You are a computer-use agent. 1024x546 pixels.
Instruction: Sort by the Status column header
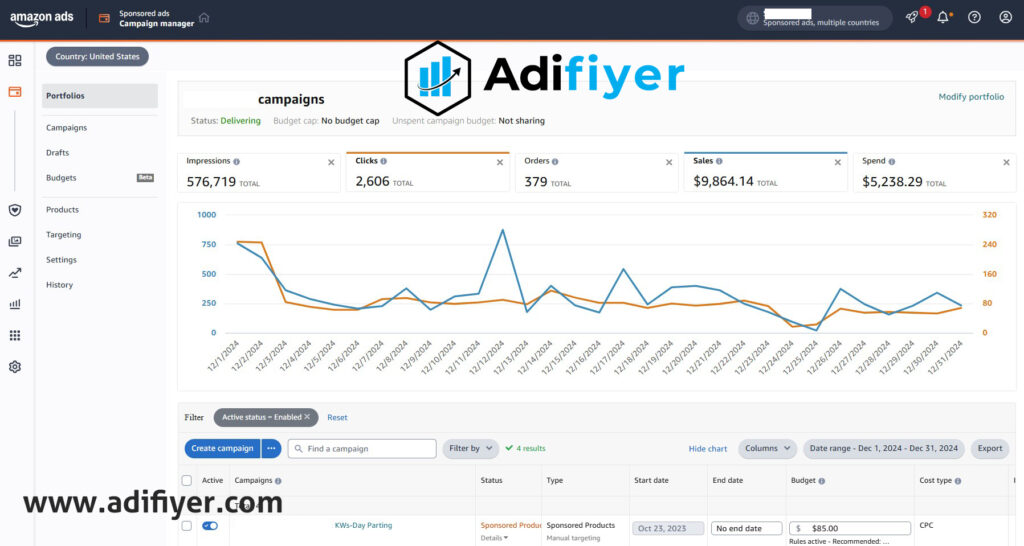point(491,481)
